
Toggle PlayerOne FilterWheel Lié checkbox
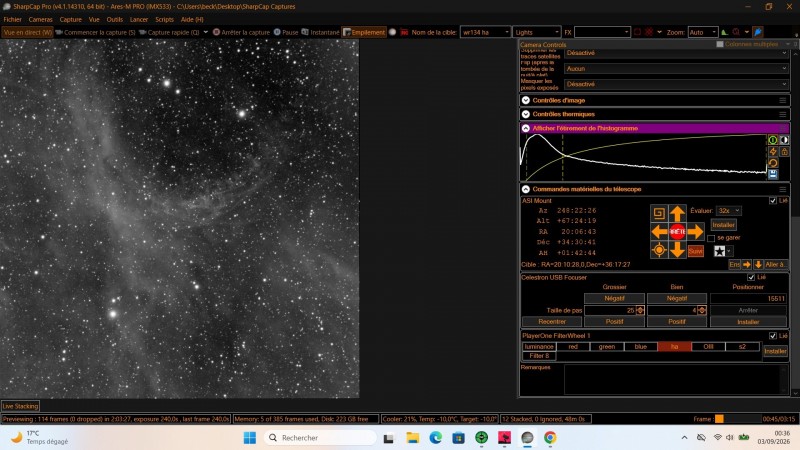772,336
